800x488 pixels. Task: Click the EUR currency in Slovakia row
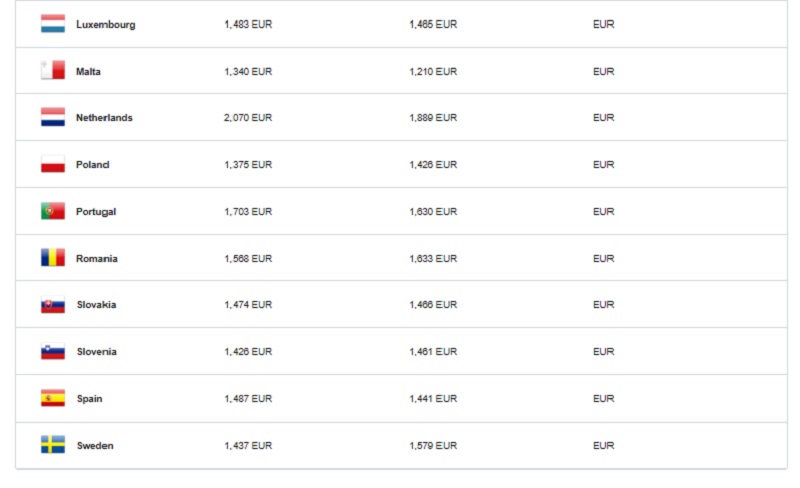[603, 305]
